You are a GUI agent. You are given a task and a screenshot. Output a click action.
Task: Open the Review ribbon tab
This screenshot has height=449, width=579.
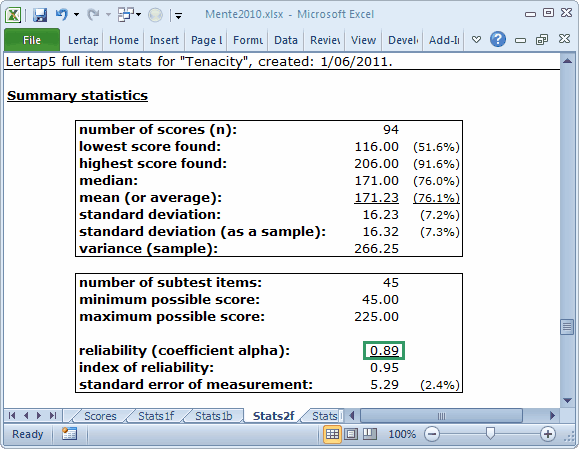tap(325, 40)
